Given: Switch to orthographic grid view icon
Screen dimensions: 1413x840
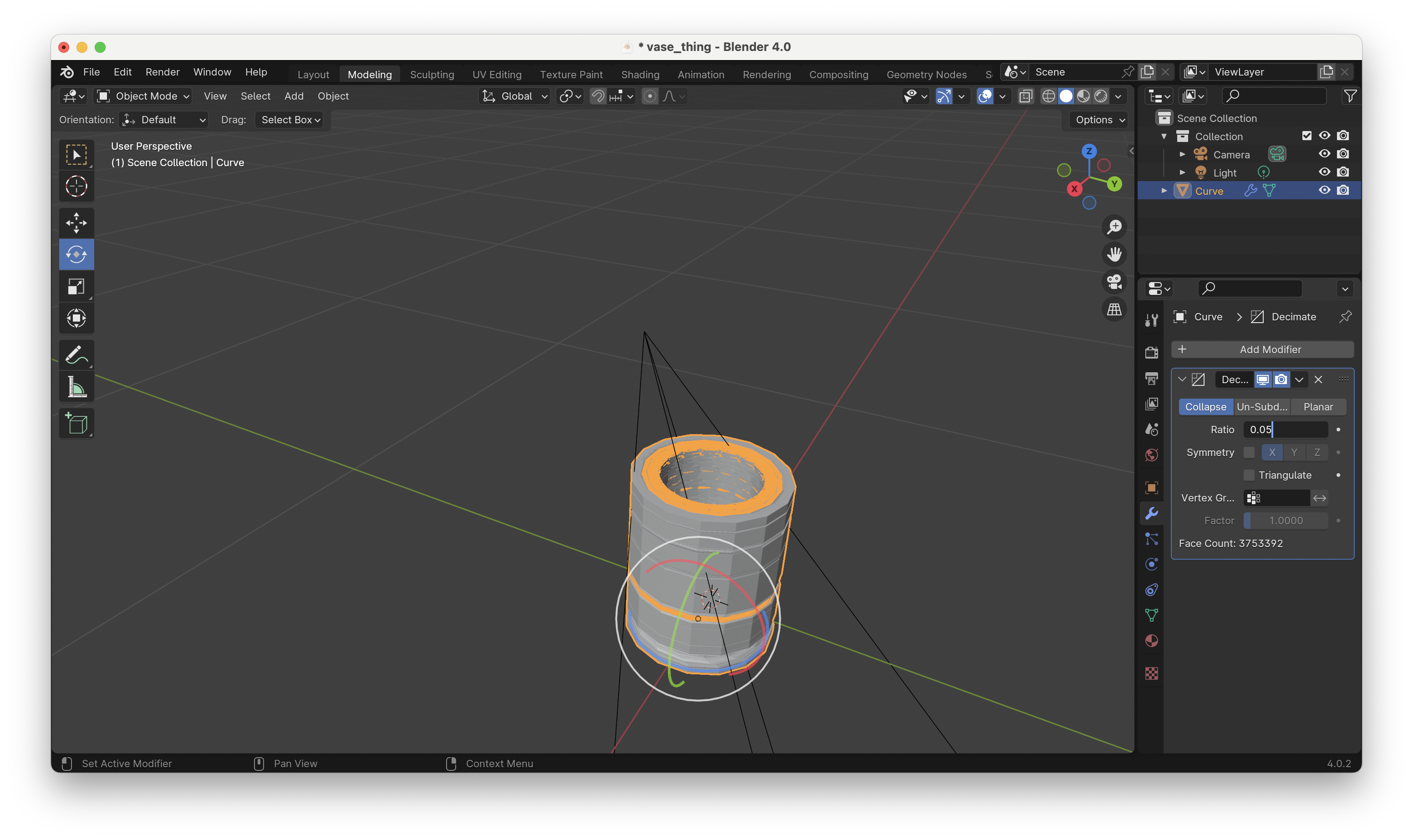Looking at the screenshot, I should [1114, 309].
